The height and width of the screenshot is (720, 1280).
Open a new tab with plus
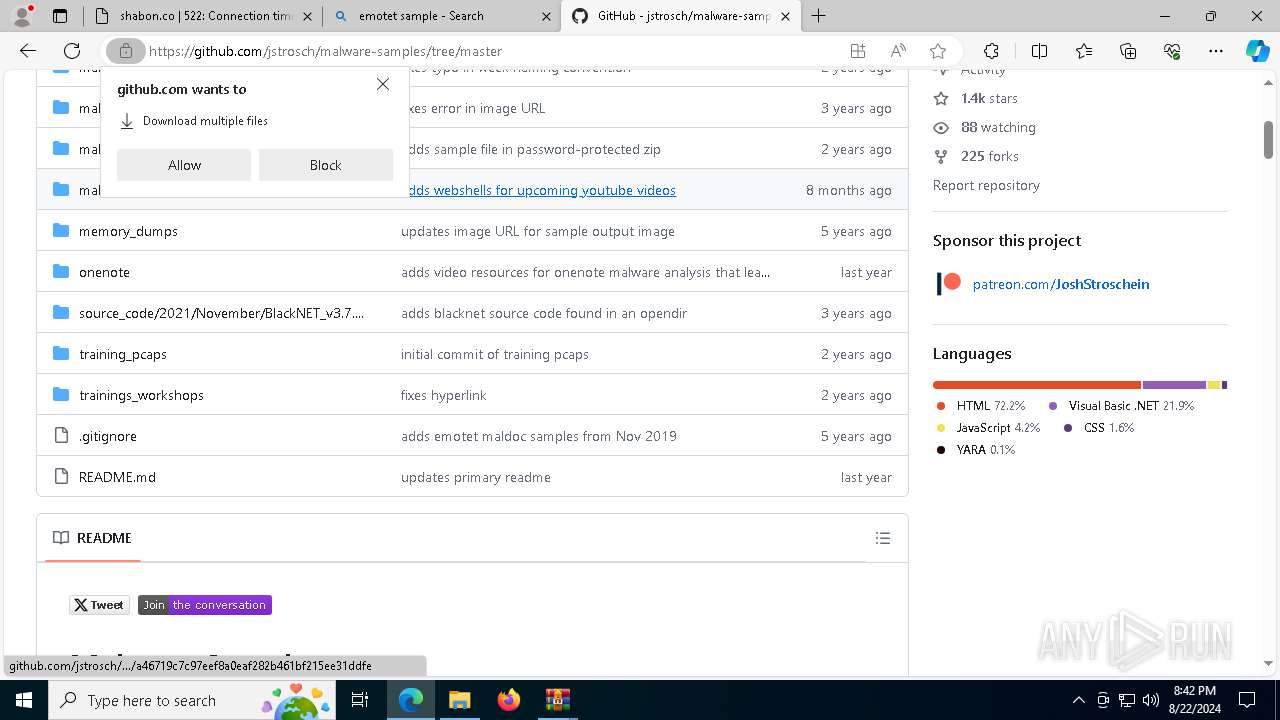coord(818,16)
